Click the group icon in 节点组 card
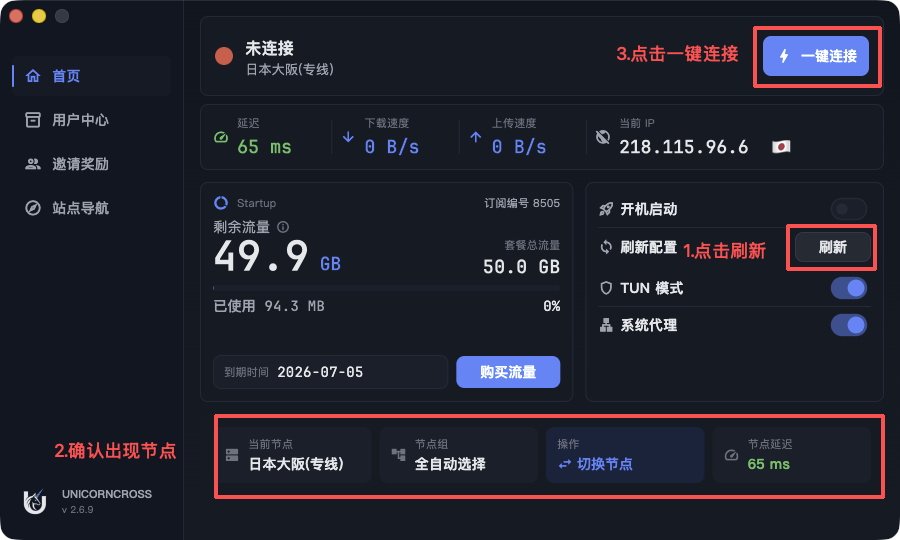Image resolution: width=900 pixels, height=540 pixels. pos(398,455)
